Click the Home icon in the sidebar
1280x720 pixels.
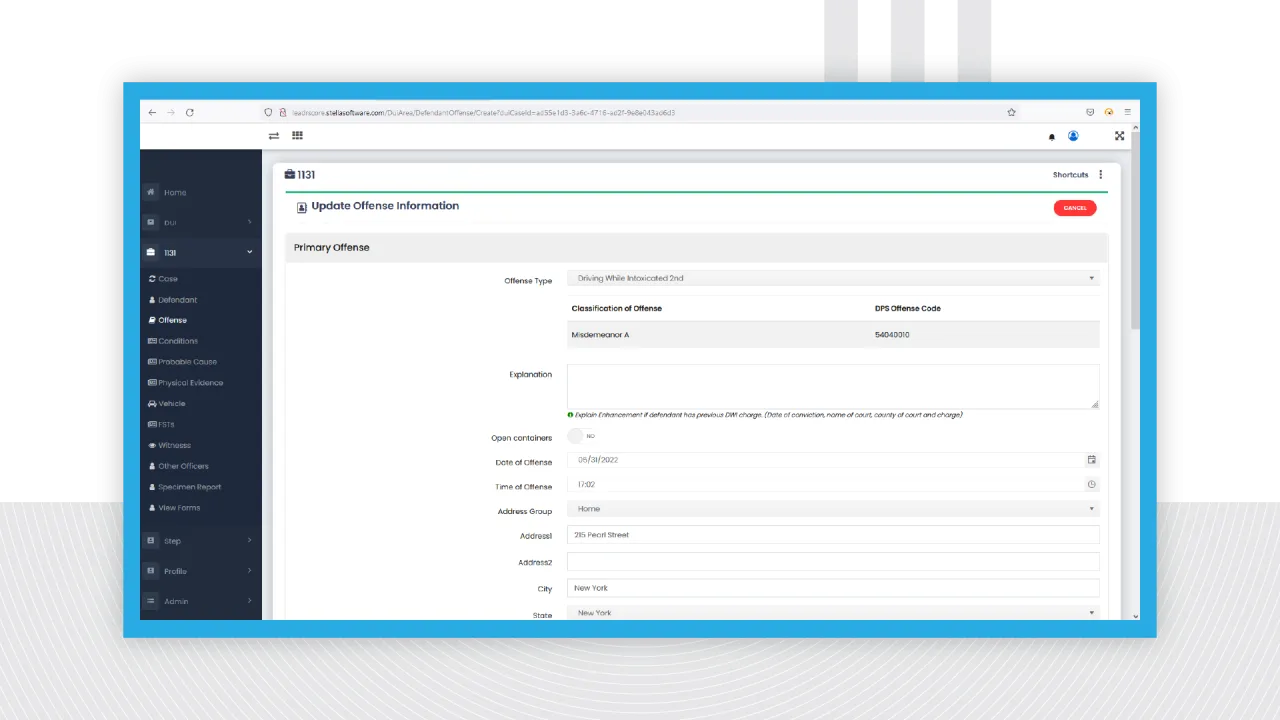tap(151, 192)
